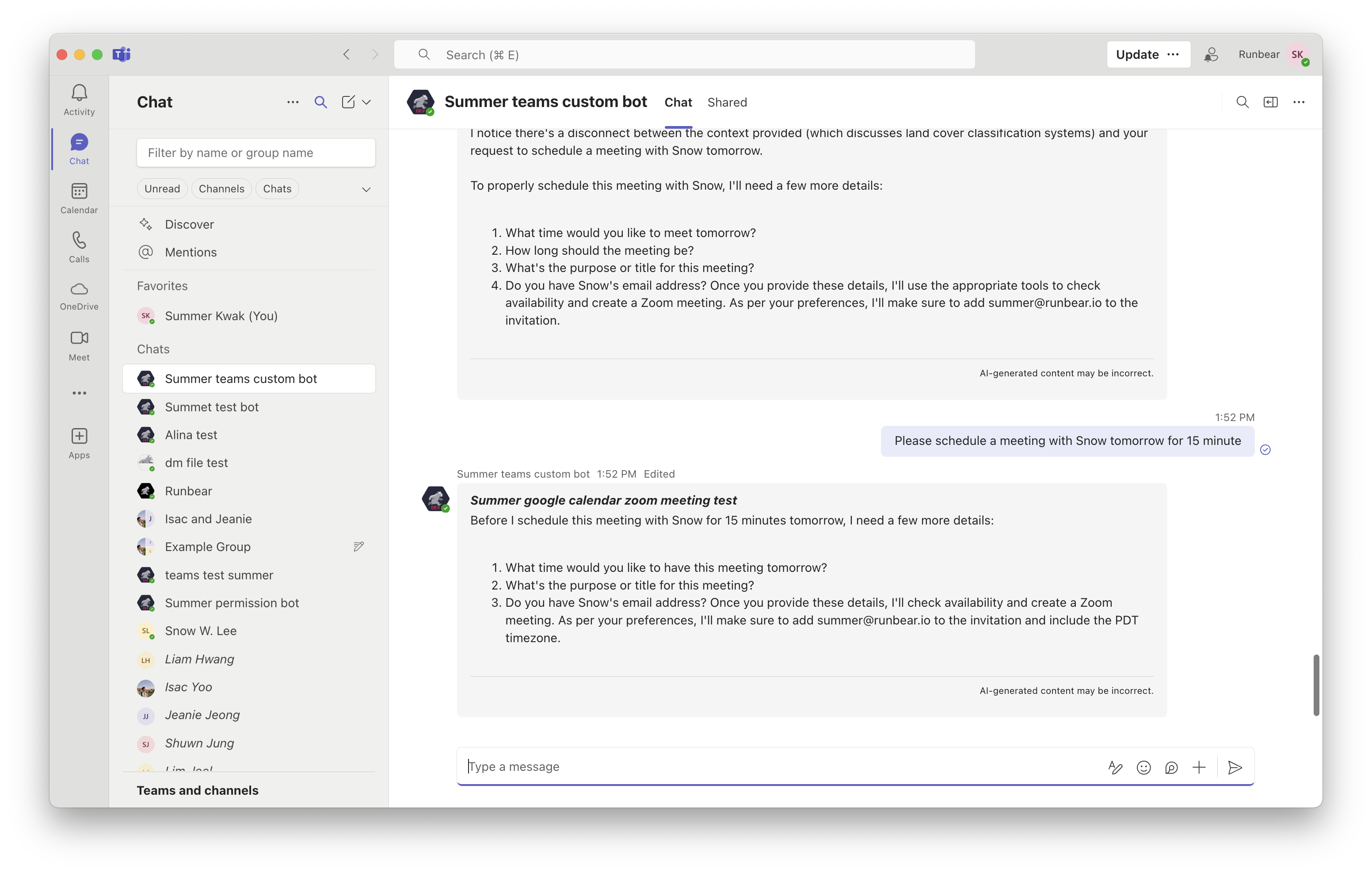Viewport: 1372px width, 873px height.
Task: Open the Snow W. Lee chat
Action: [201, 631]
